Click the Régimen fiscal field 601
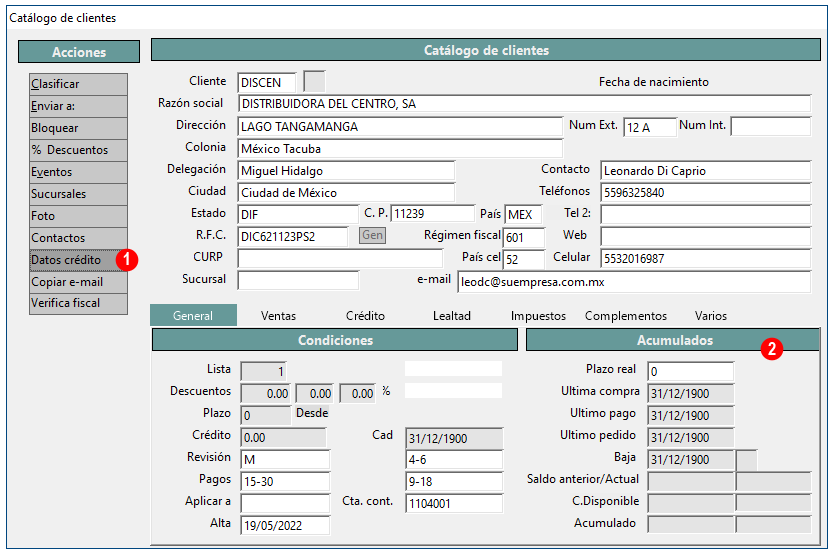Image resolution: width=834 pixels, height=555 pixels. (524, 237)
